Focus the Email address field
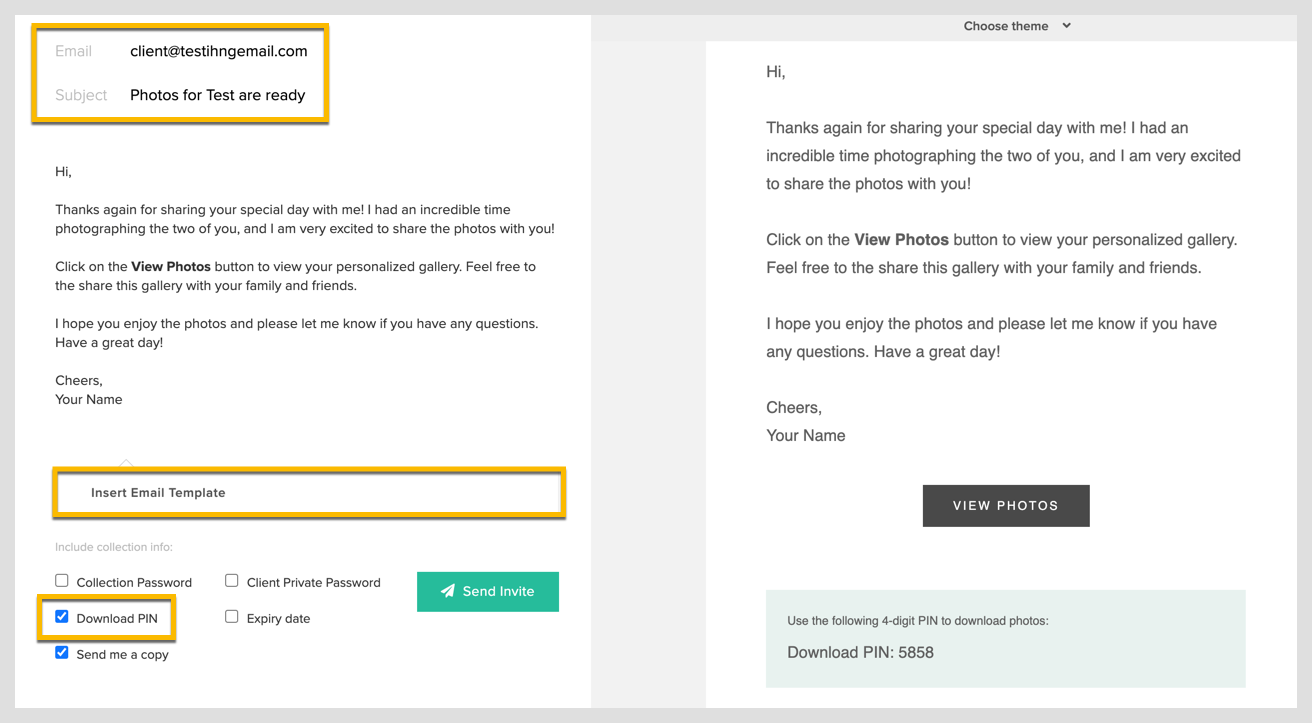This screenshot has width=1312, height=723. 219,51
